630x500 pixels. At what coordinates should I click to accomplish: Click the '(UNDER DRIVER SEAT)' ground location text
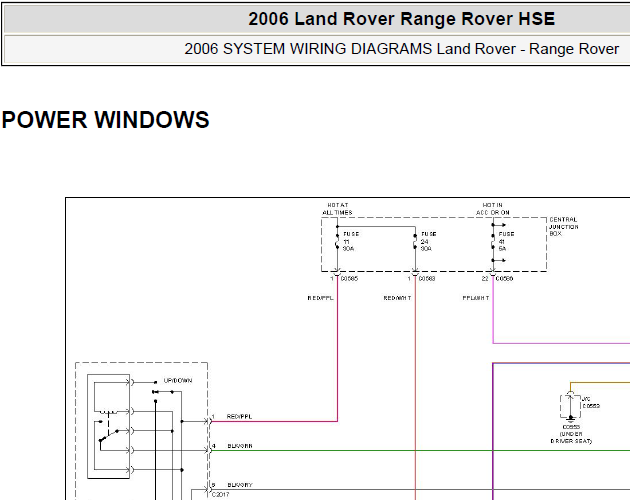point(571,437)
